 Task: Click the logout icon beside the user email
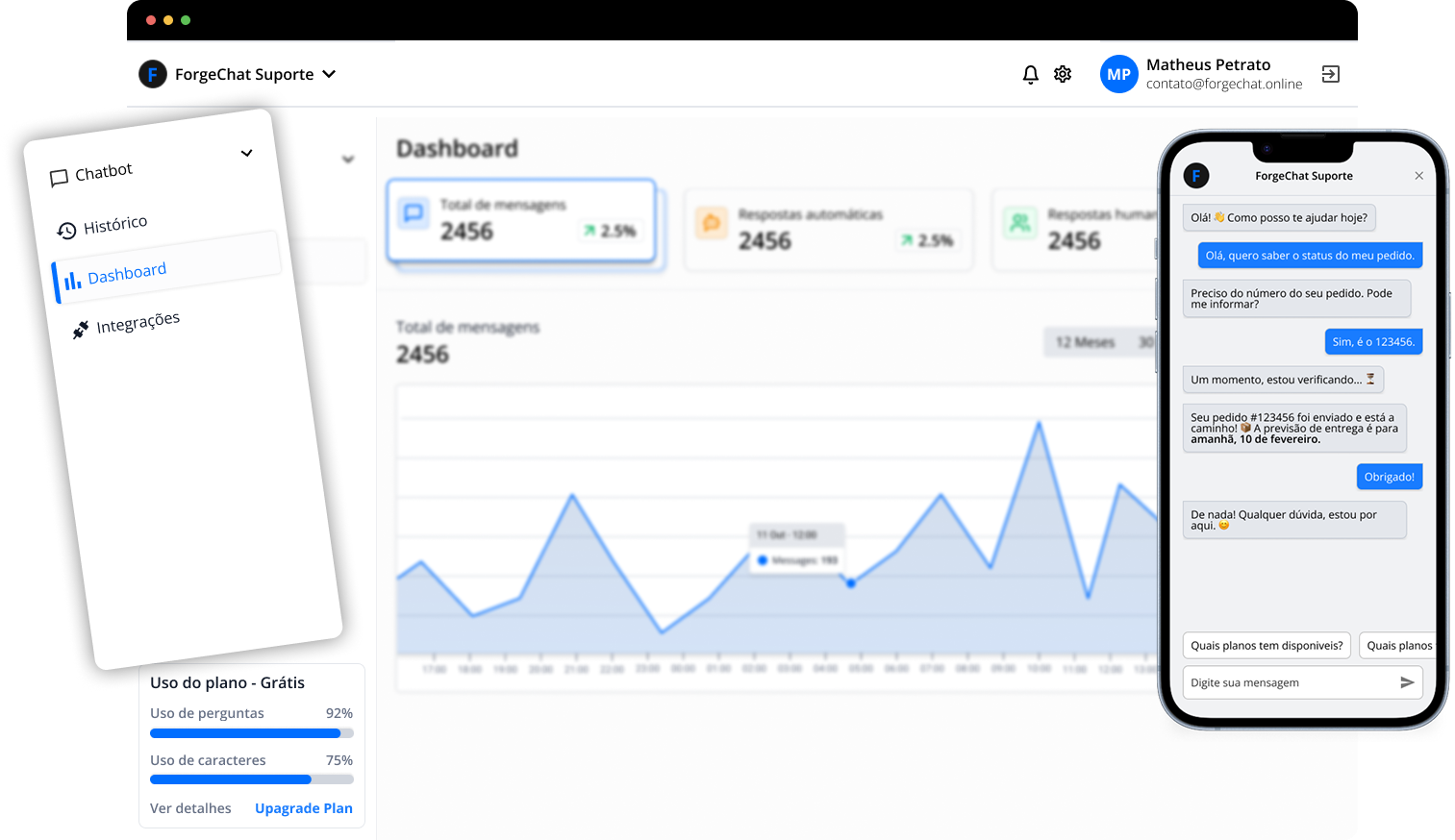(1331, 74)
